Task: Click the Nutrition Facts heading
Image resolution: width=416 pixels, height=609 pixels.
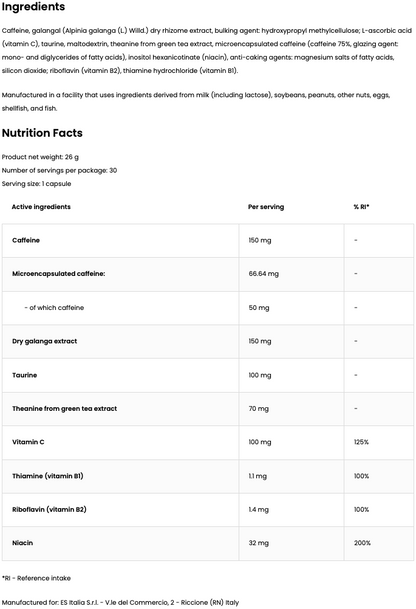Action: (x=42, y=133)
